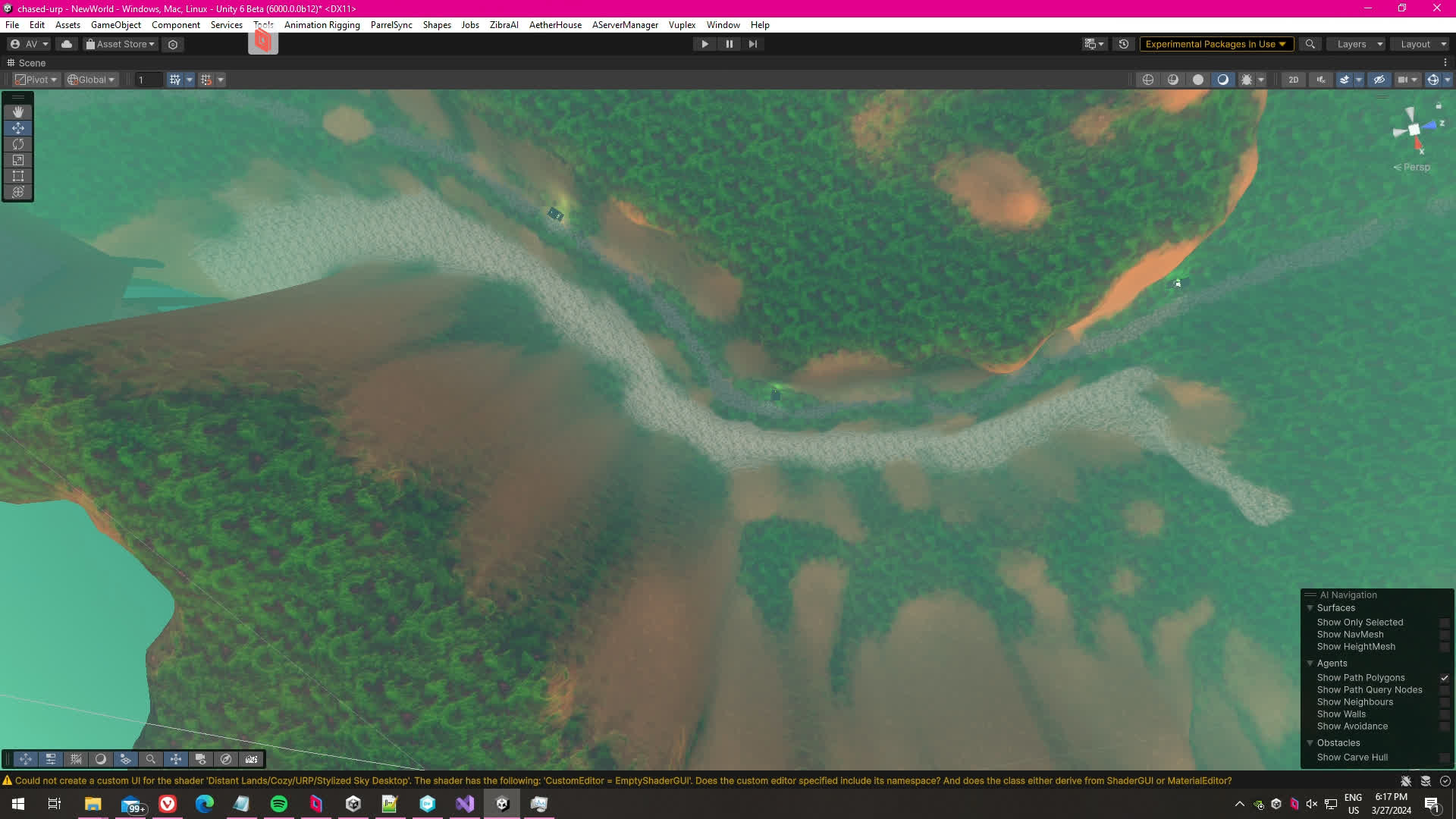Open the GameObject menu
1456x819 pixels.
click(115, 25)
